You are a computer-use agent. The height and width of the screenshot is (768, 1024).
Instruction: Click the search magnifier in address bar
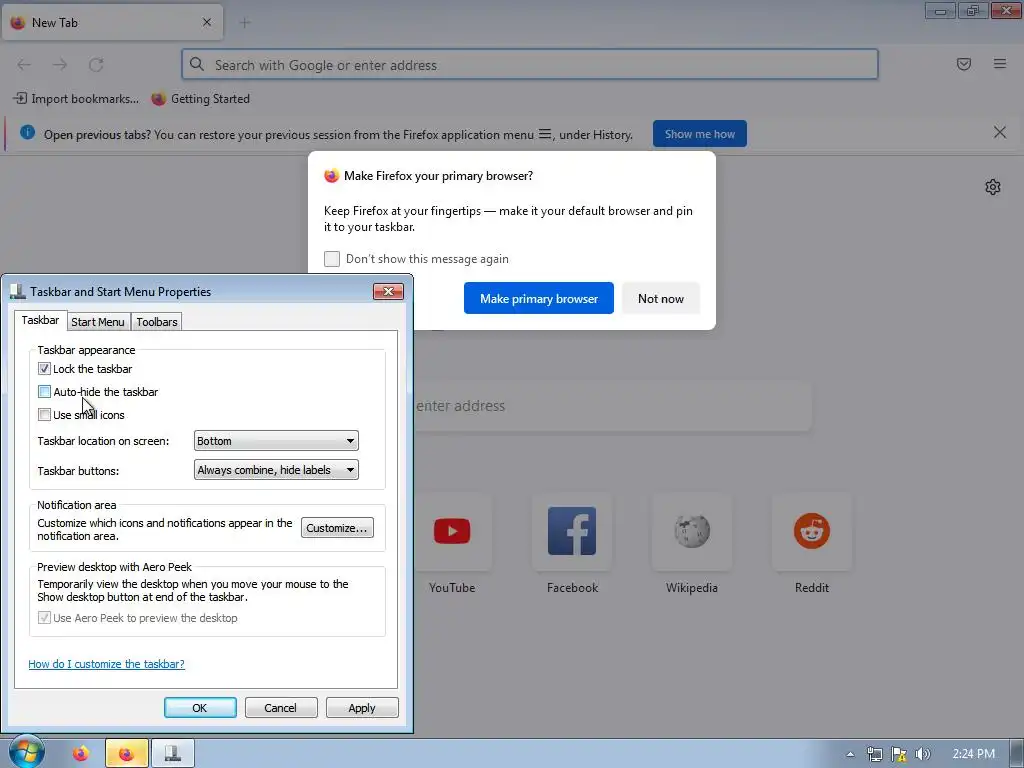197,64
